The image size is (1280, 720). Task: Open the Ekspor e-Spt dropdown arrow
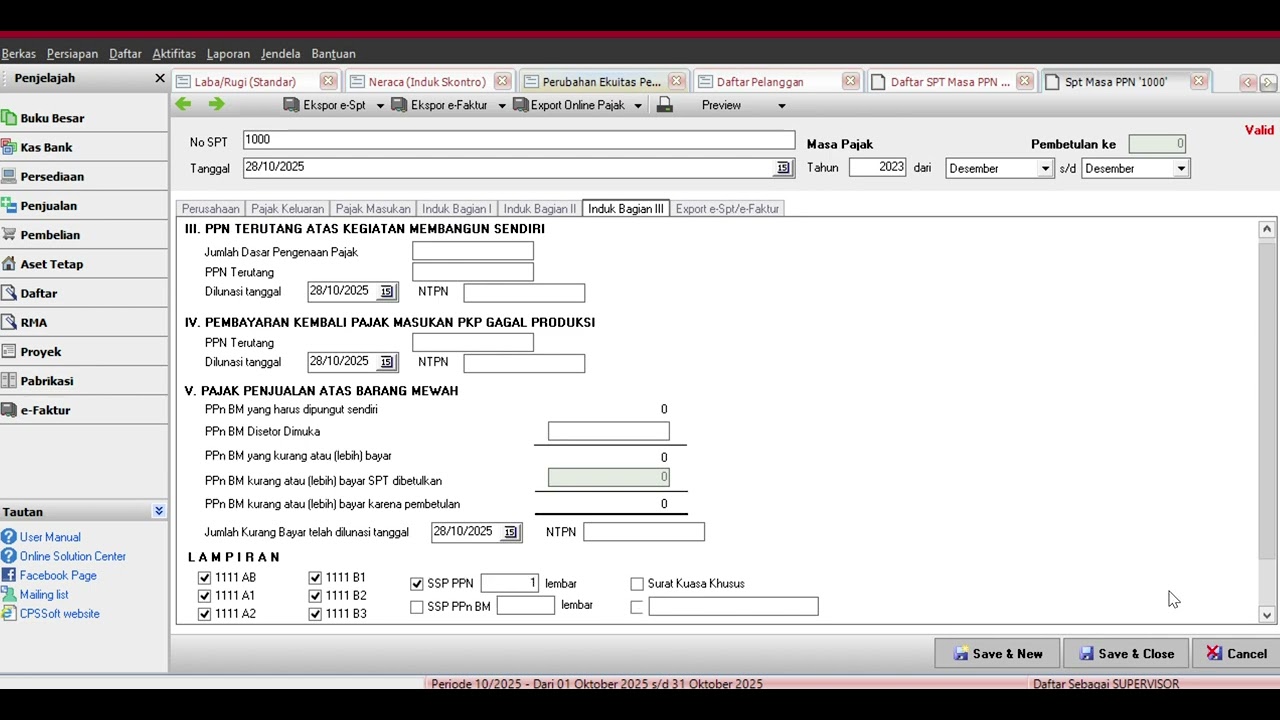[x=380, y=106]
